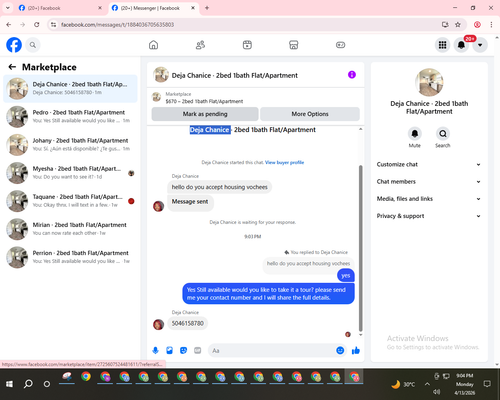
Task: Open the View buyer profile link
Action: (284, 162)
